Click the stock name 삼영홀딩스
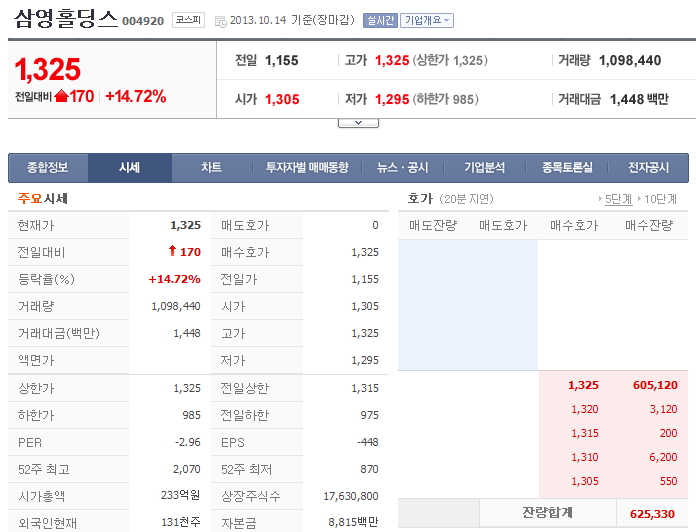This screenshot has width=696, height=532. (x=66, y=19)
